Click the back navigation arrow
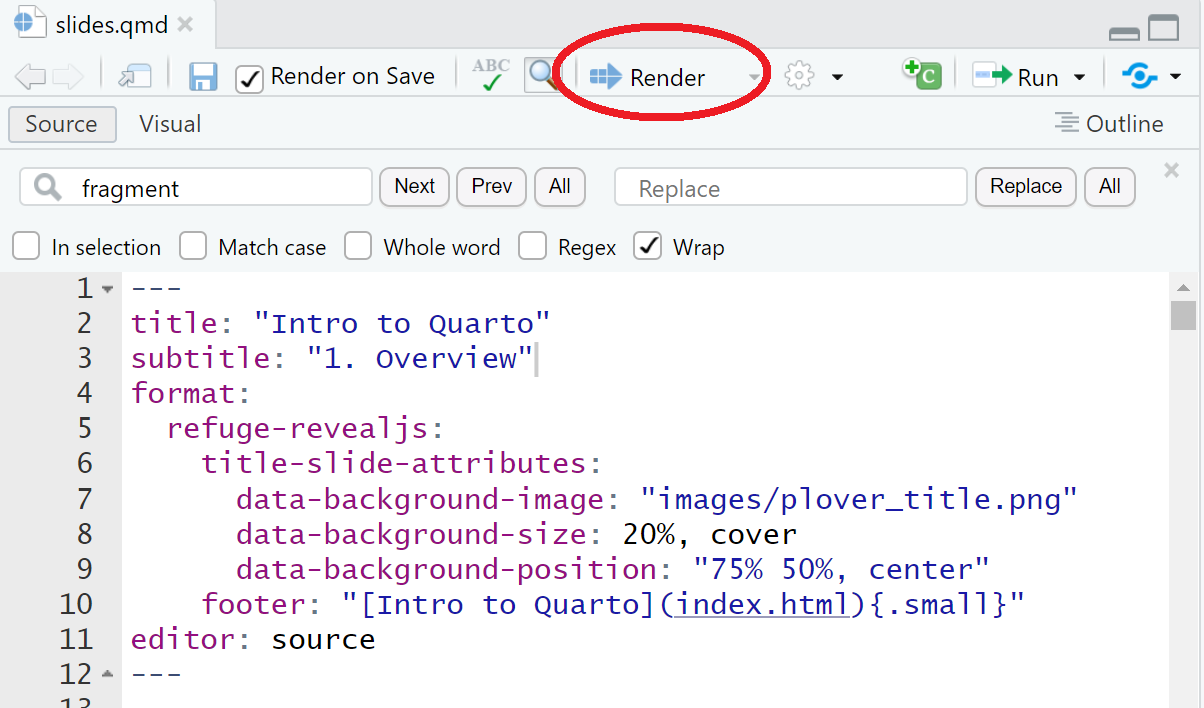The height and width of the screenshot is (708, 1204). pyautogui.click(x=30, y=75)
